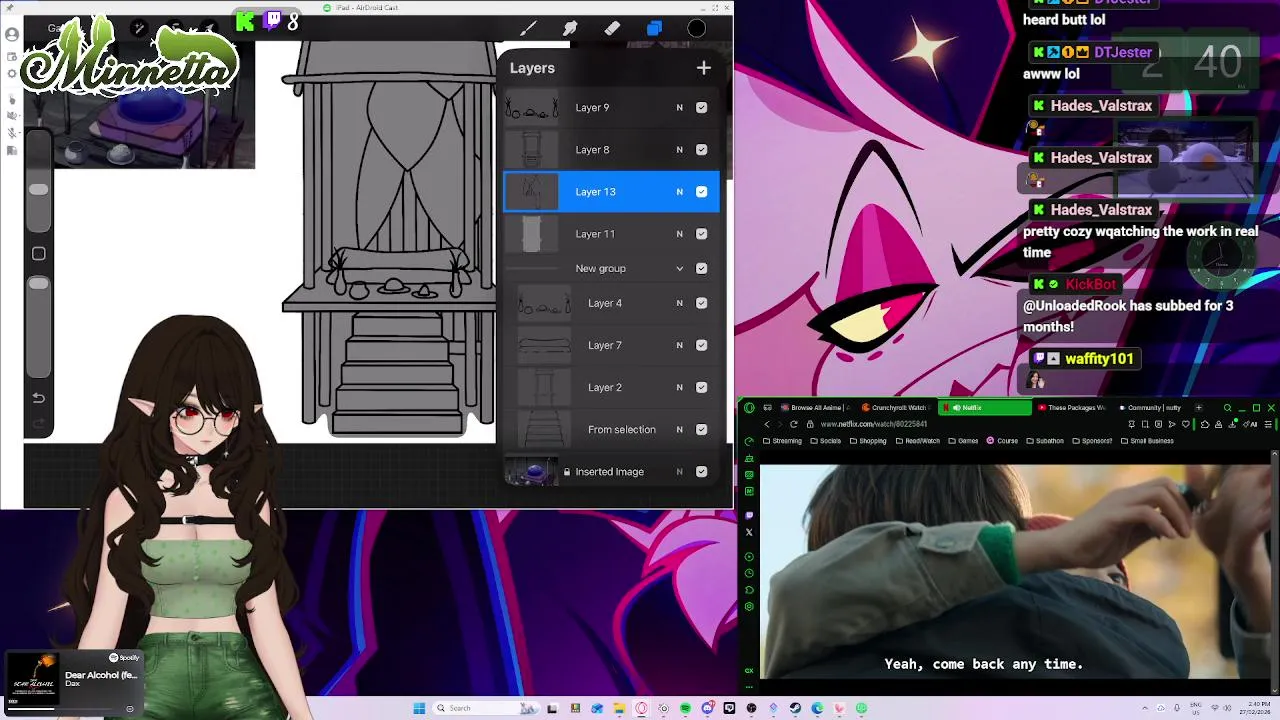
Task: Reload the Netflix page
Action: (794, 424)
